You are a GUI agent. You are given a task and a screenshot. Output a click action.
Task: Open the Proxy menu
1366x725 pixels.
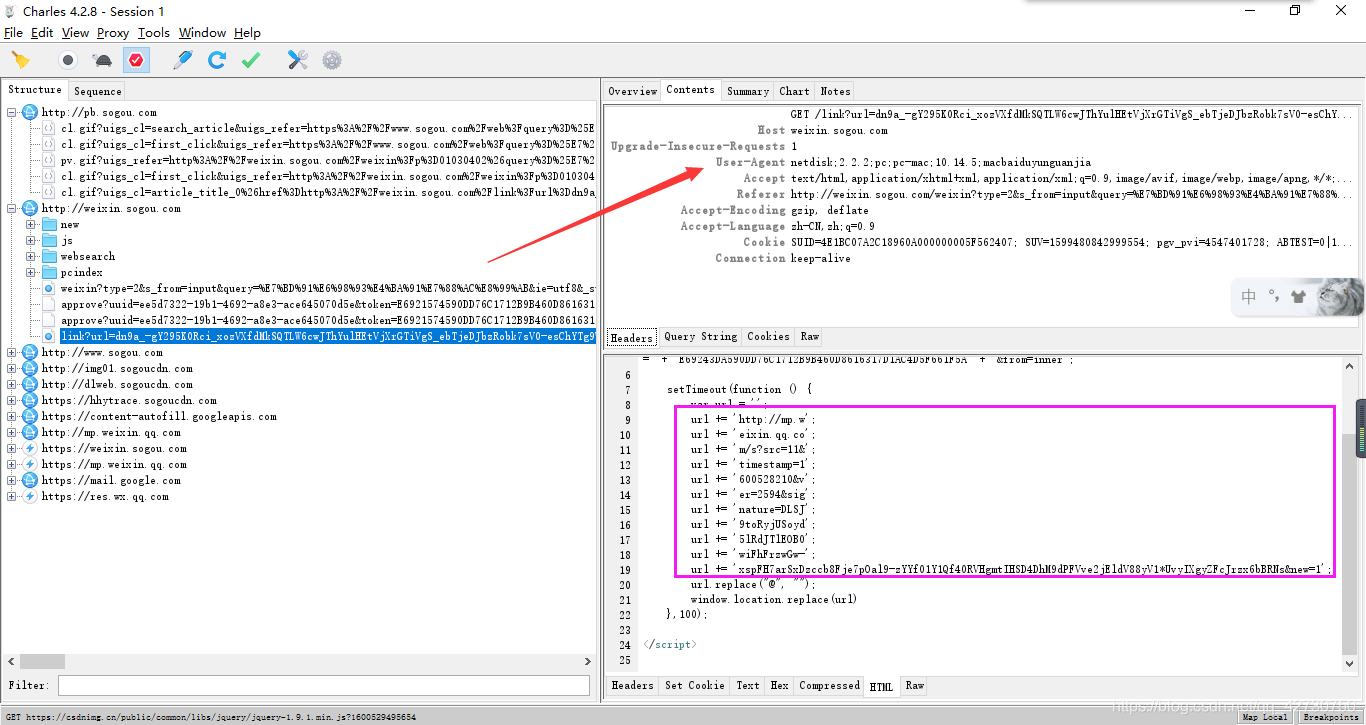pyautogui.click(x=113, y=33)
